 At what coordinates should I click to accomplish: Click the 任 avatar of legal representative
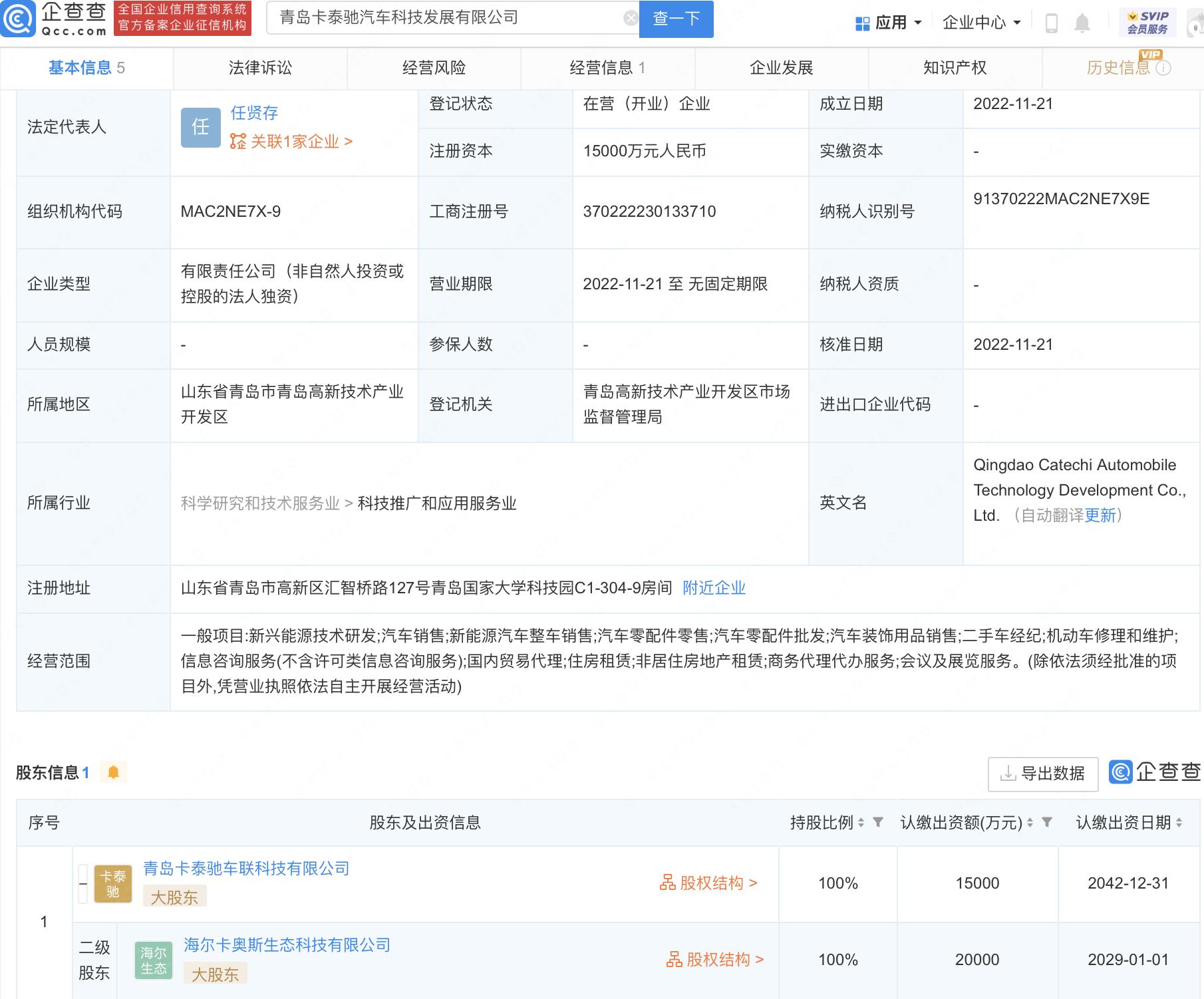click(x=201, y=127)
